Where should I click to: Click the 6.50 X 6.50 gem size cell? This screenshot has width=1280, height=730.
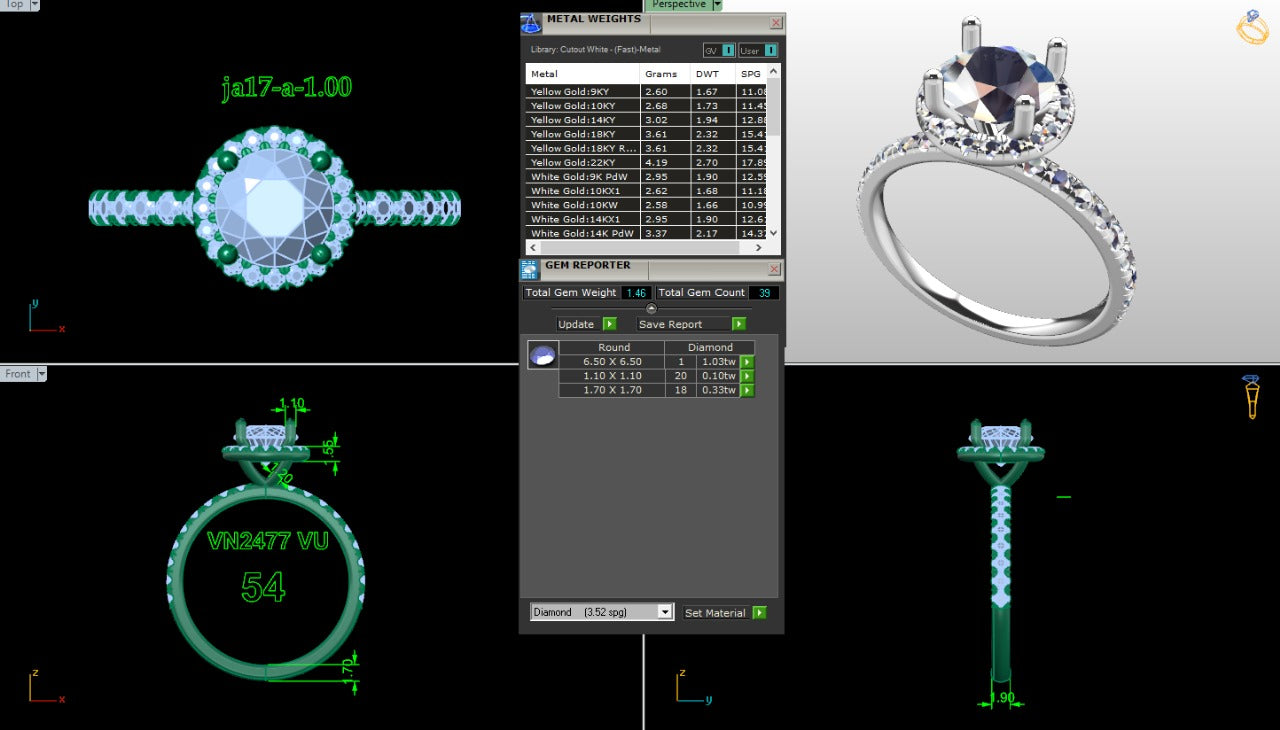tap(612, 362)
